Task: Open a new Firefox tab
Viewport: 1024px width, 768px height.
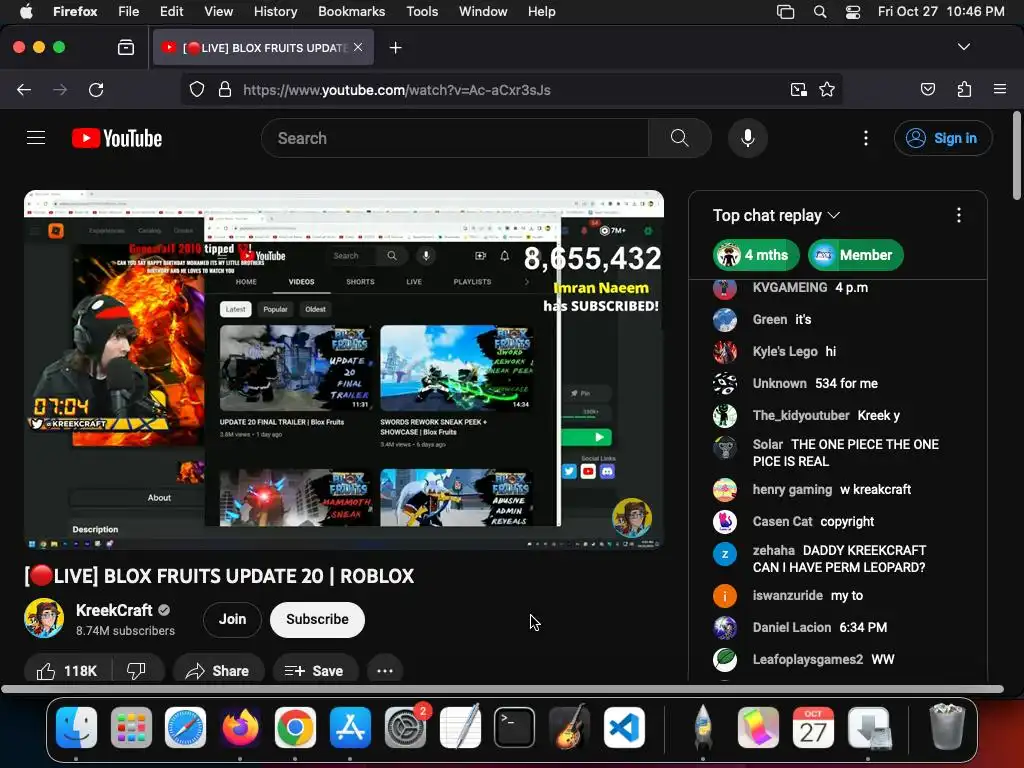Action: [395, 48]
